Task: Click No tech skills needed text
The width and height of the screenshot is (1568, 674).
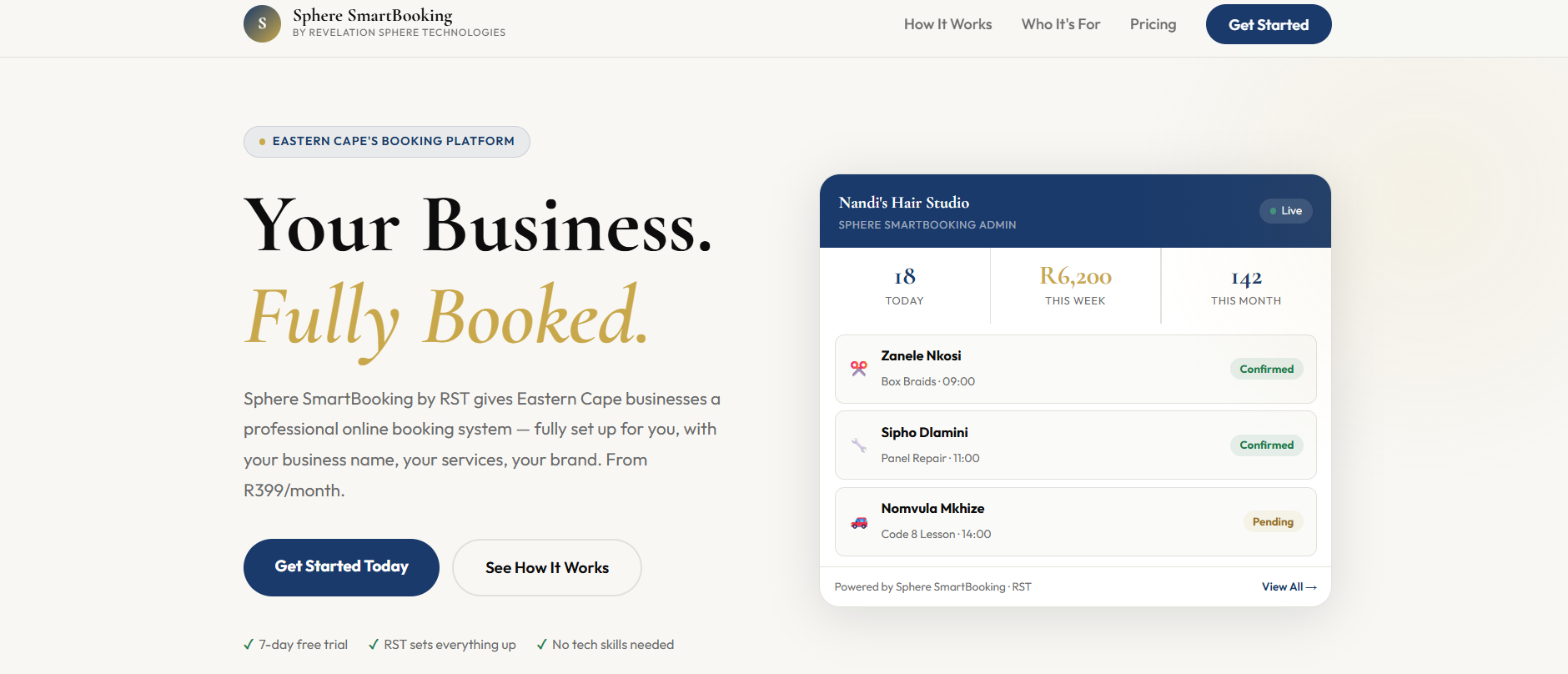Action: point(613,645)
